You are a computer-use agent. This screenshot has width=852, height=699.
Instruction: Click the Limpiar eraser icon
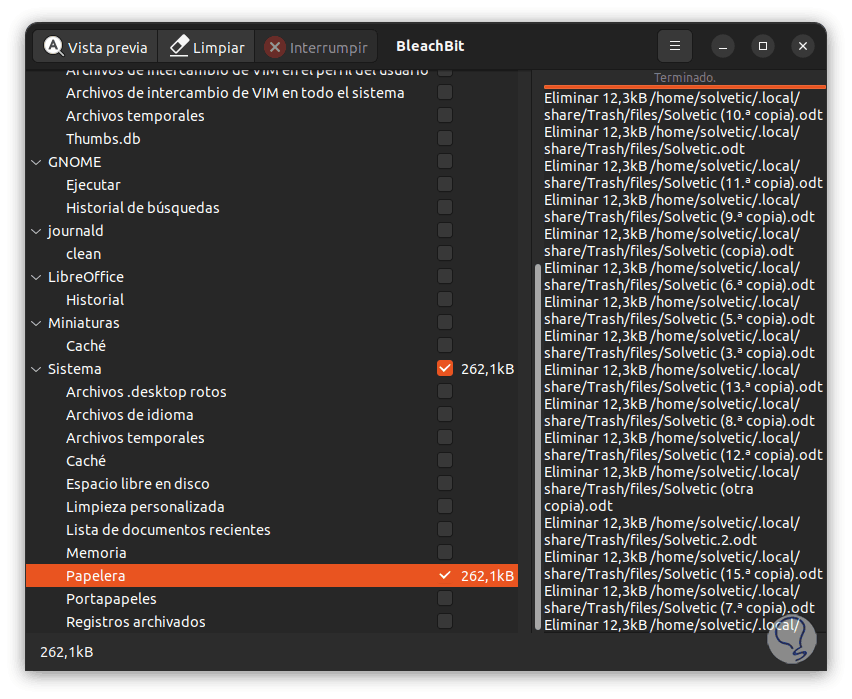(179, 46)
